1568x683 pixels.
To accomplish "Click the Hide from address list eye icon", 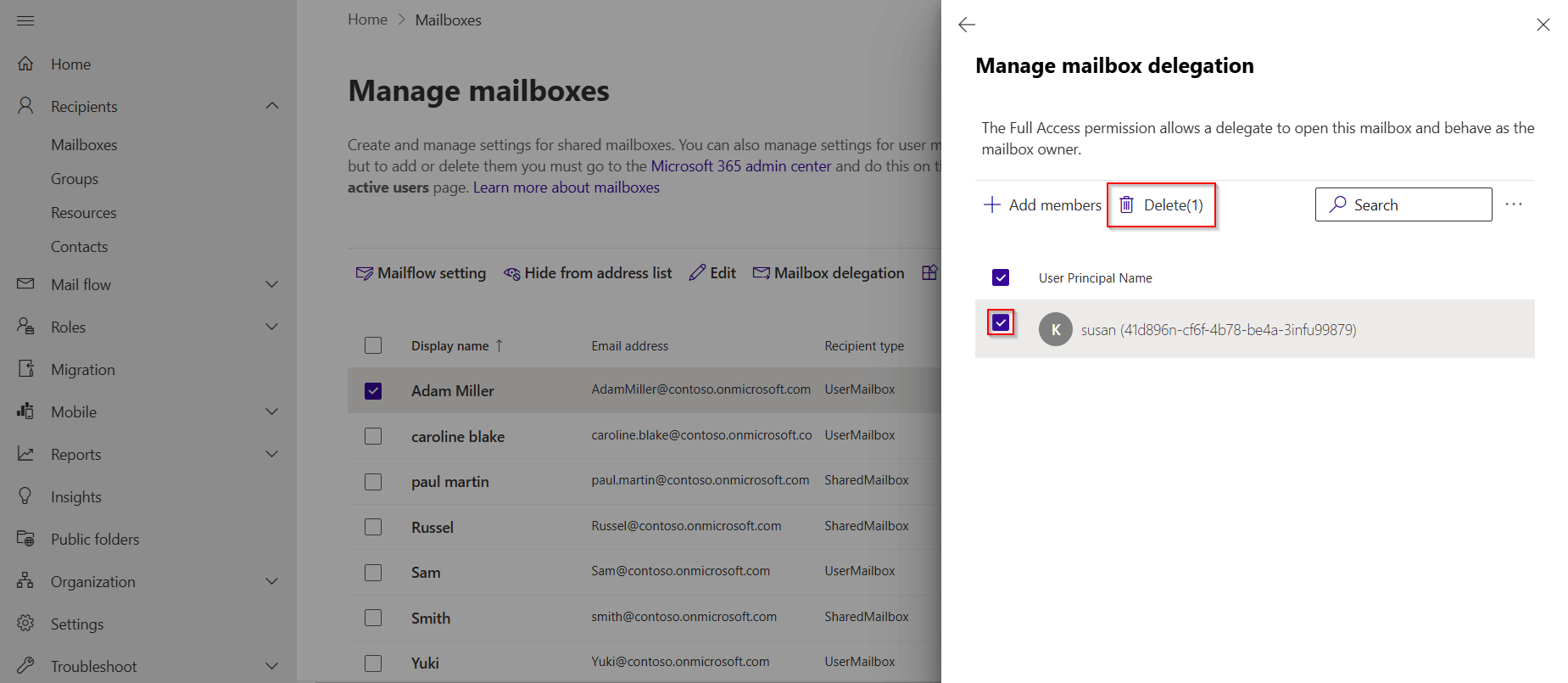I will coord(512,273).
